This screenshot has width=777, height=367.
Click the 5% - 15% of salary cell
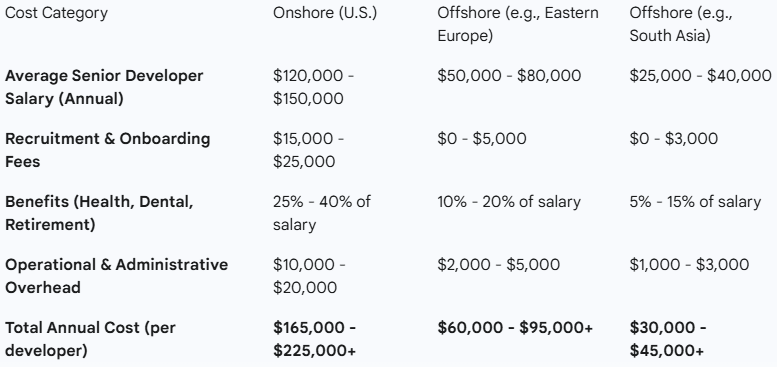pos(695,202)
